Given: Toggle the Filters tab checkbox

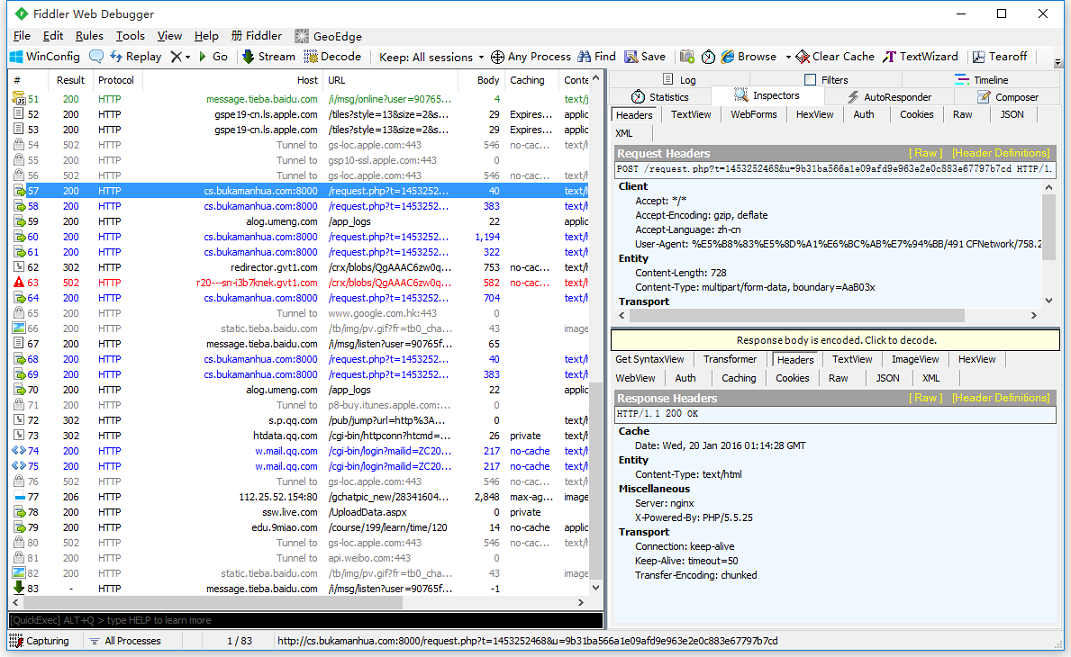Looking at the screenshot, I should (x=810, y=80).
